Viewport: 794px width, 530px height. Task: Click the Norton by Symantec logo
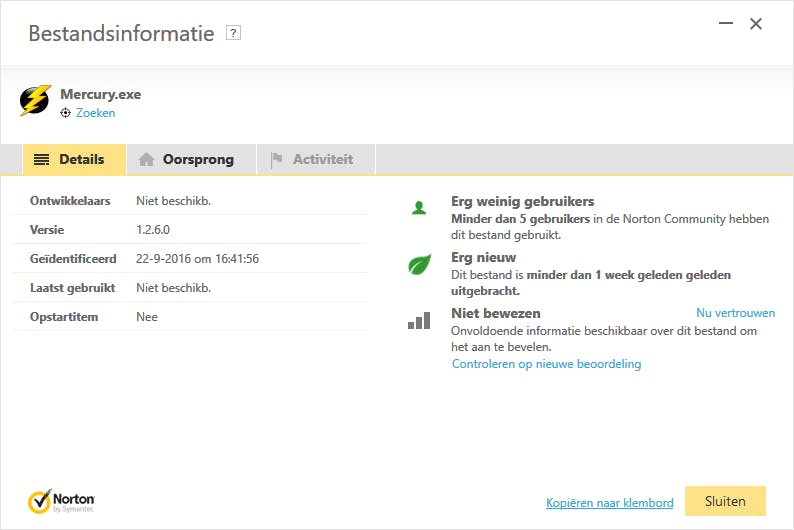(x=61, y=500)
